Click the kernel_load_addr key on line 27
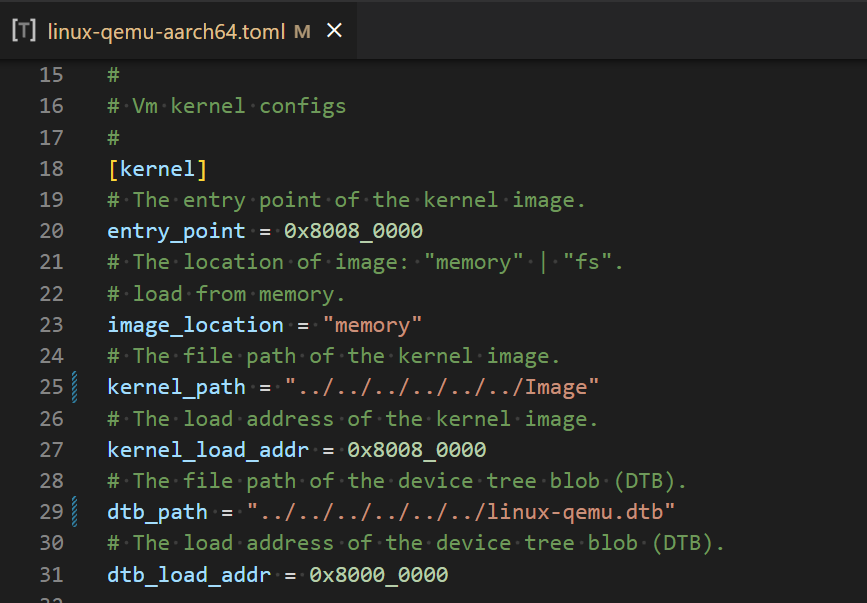 [x=208, y=450]
